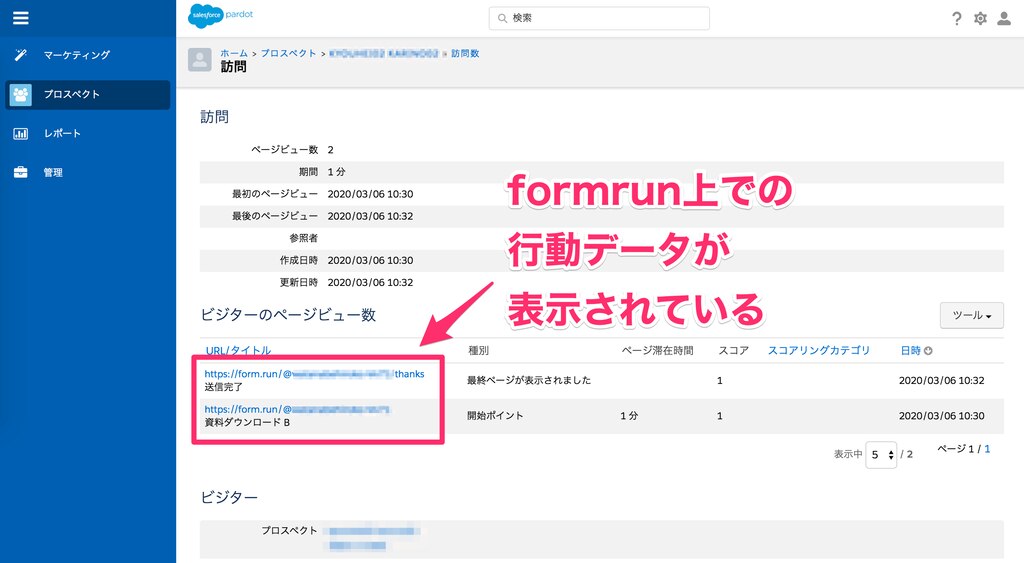Click 開始ポイント type cell

tap(495, 415)
